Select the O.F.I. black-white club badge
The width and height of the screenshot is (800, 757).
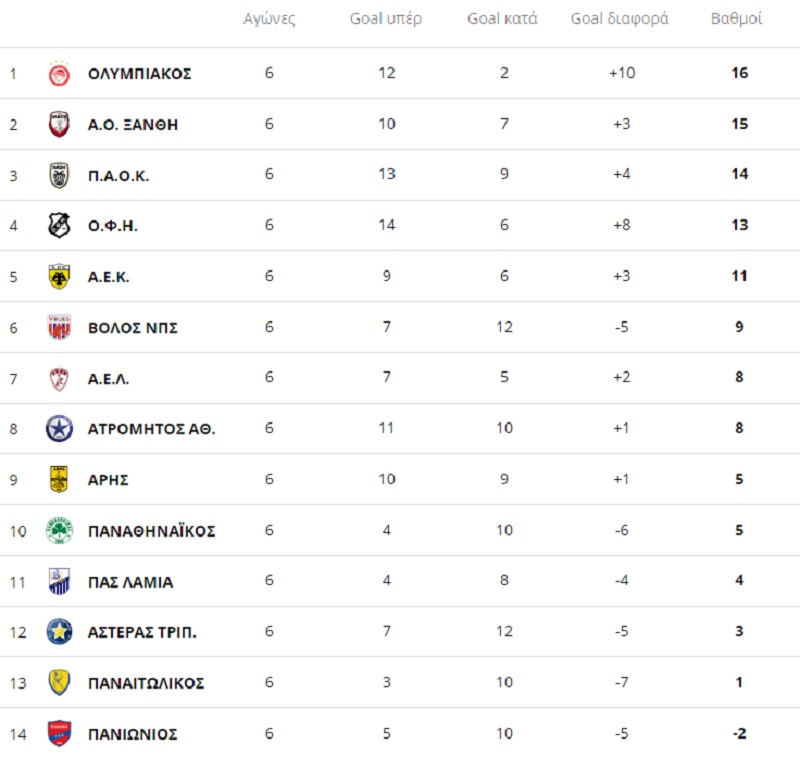[59, 225]
